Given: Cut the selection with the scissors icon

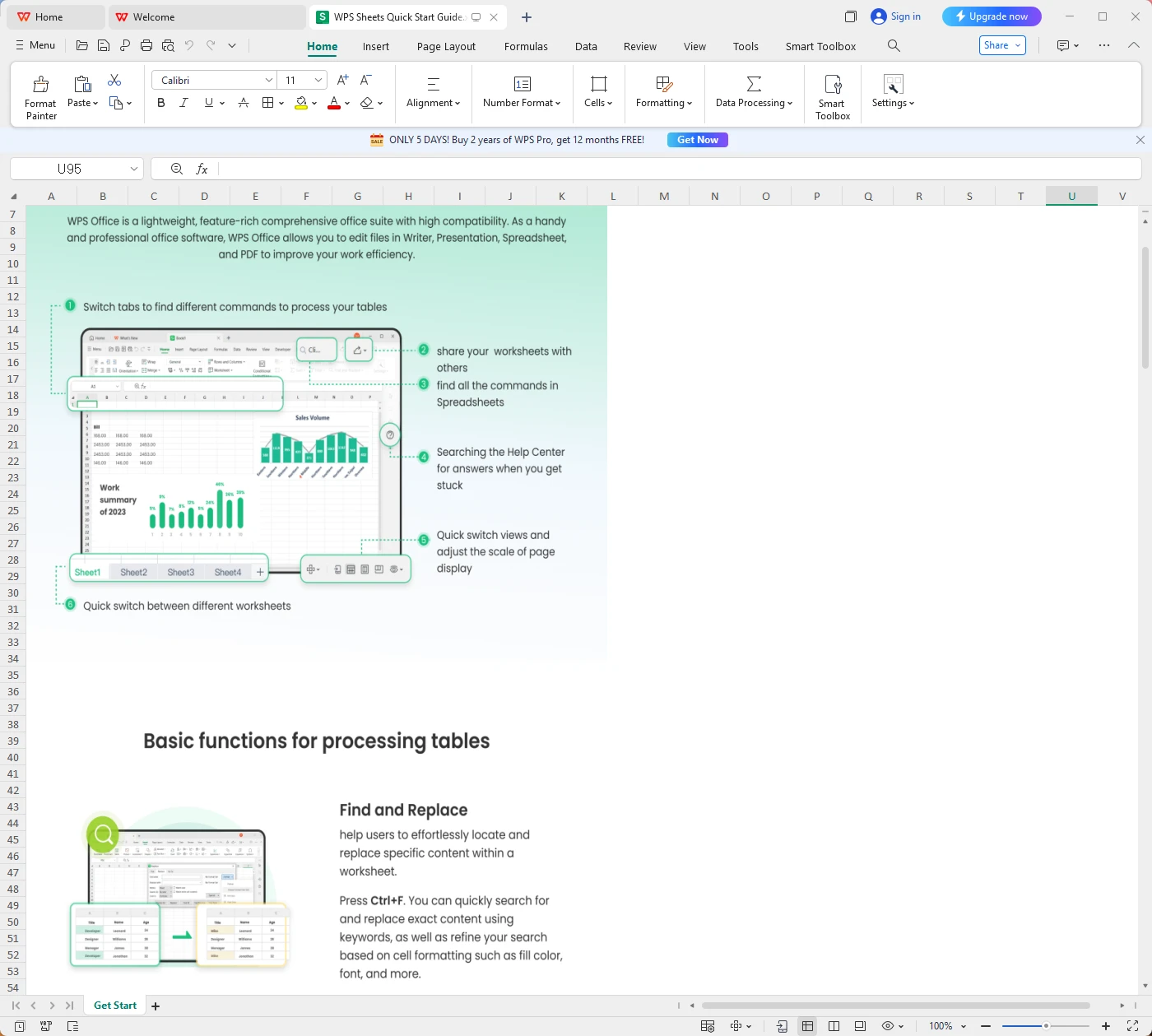Looking at the screenshot, I should [x=114, y=80].
